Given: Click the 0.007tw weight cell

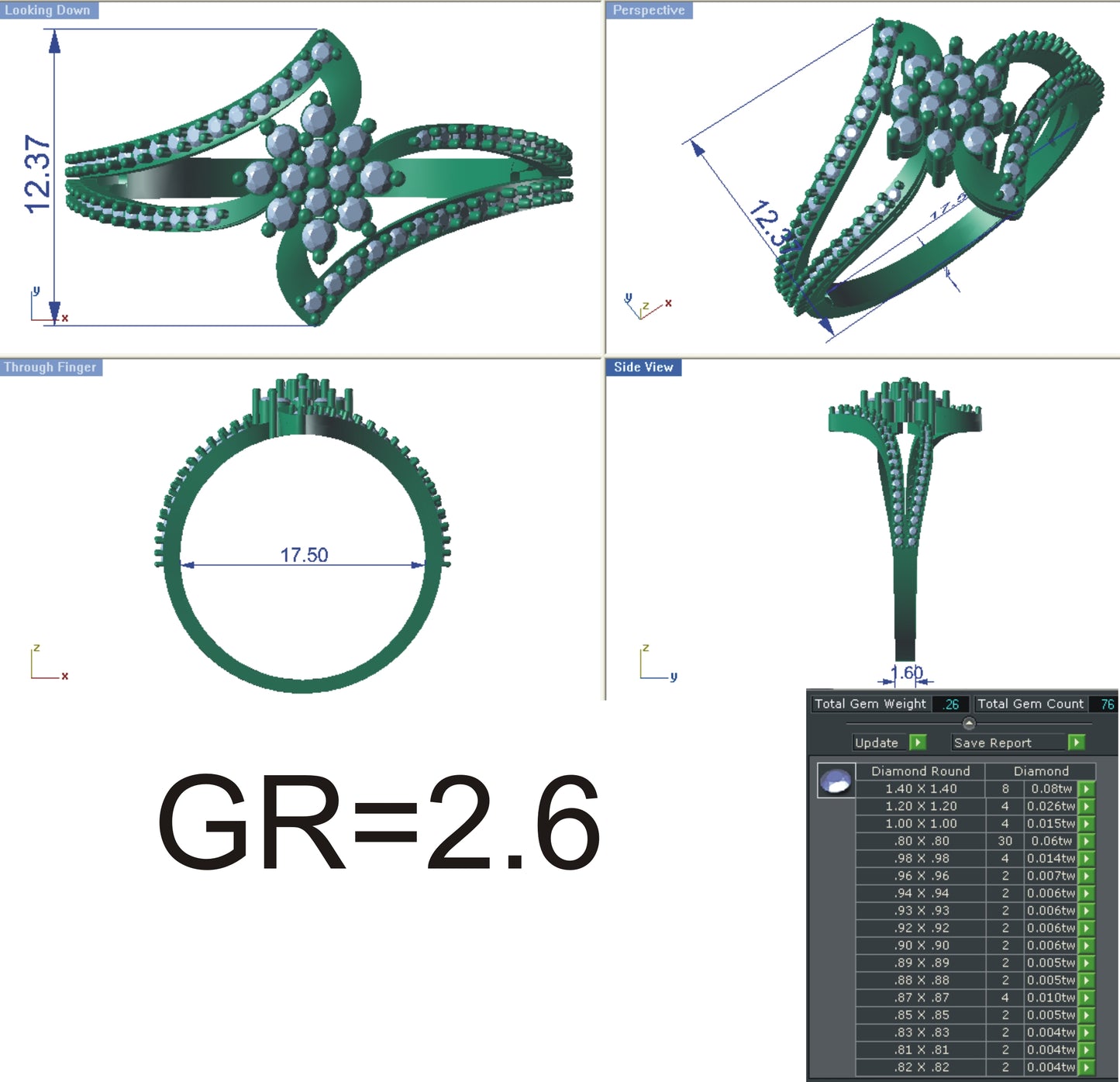Looking at the screenshot, I should click(1051, 876).
